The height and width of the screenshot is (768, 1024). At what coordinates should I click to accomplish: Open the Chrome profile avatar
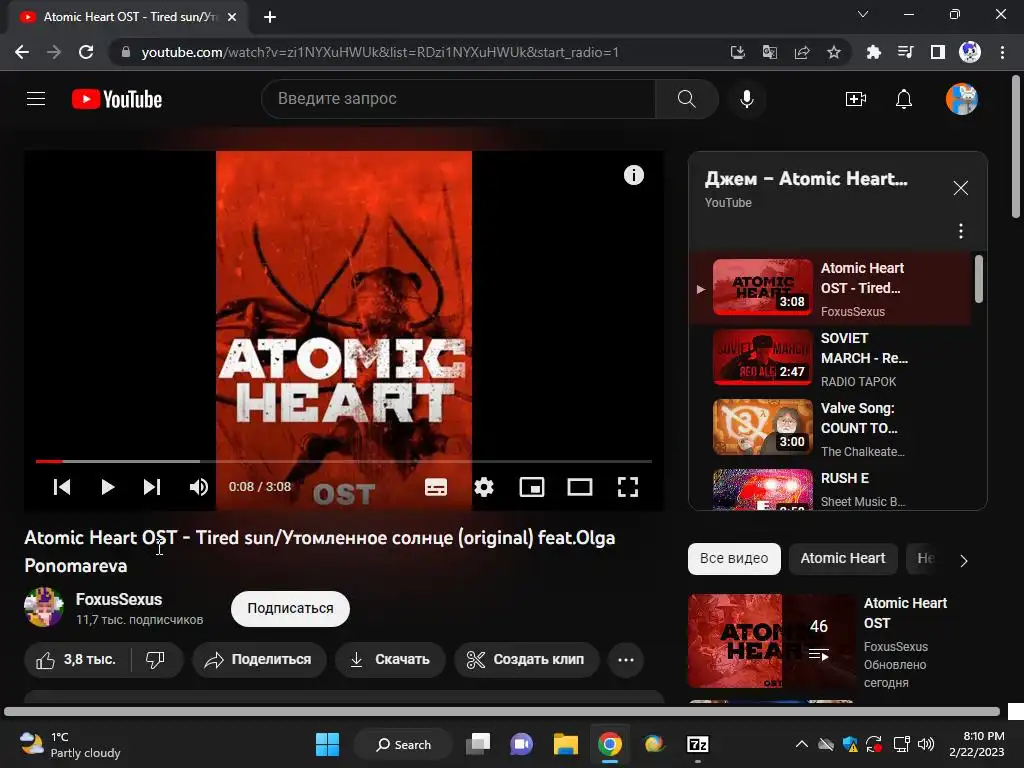tap(970, 52)
